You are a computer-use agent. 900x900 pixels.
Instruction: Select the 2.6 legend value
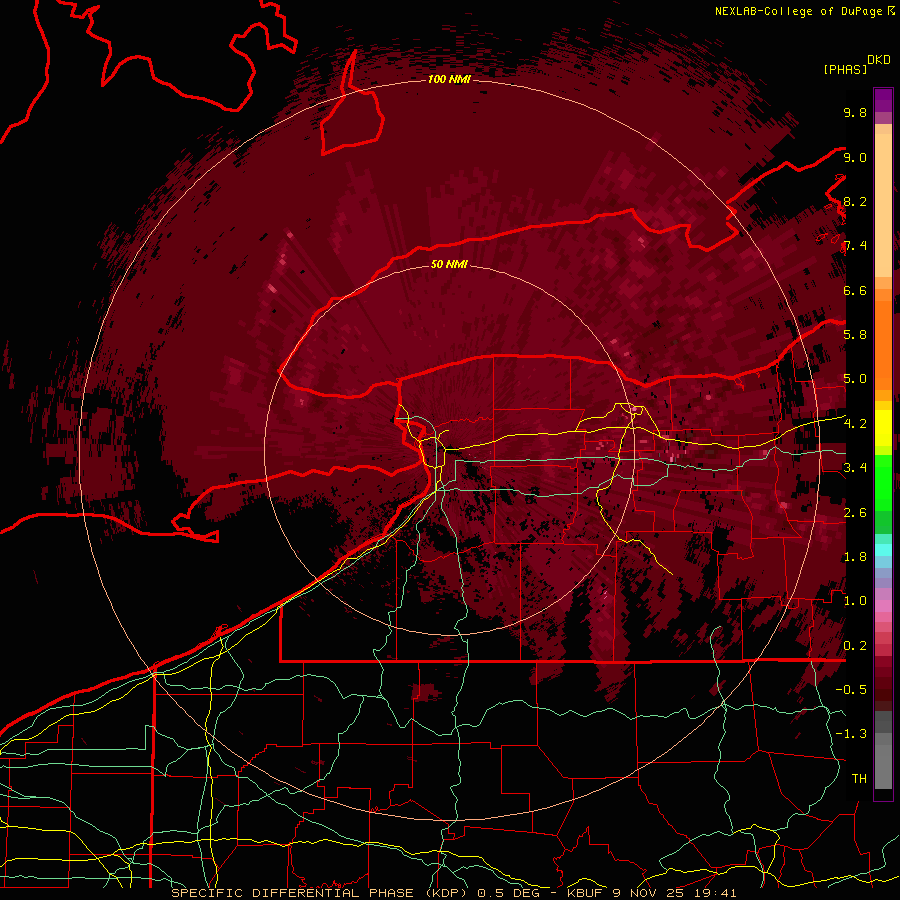click(x=855, y=513)
